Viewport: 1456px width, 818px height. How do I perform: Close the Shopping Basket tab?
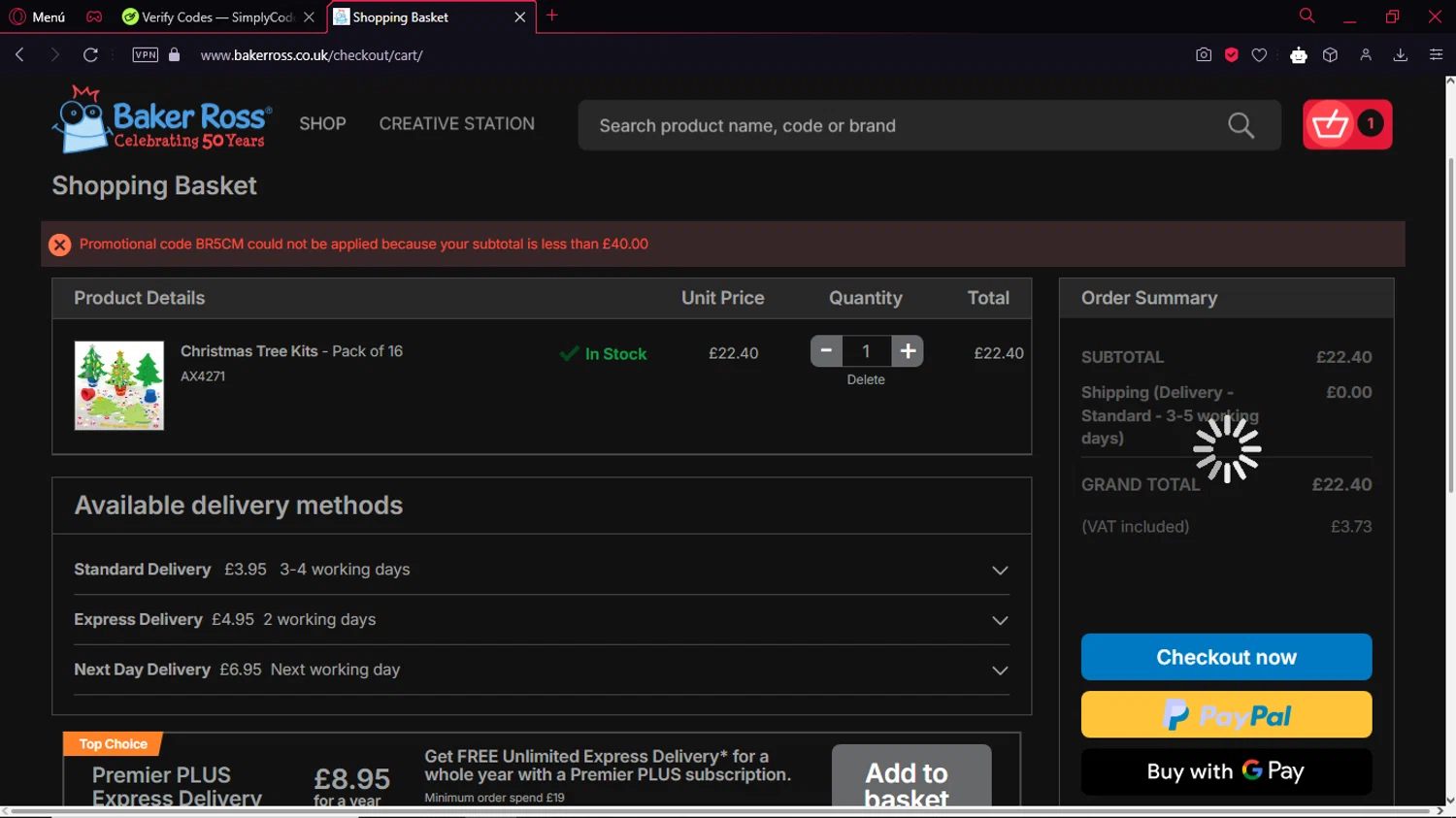pyautogui.click(x=520, y=16)
